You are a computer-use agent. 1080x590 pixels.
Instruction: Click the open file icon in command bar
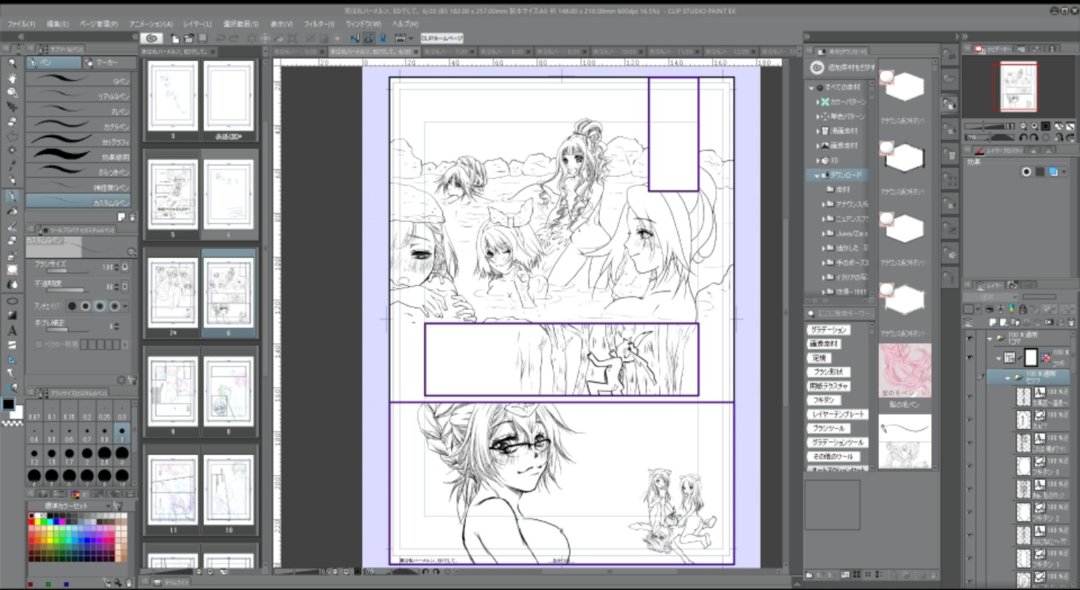(187, 39)
